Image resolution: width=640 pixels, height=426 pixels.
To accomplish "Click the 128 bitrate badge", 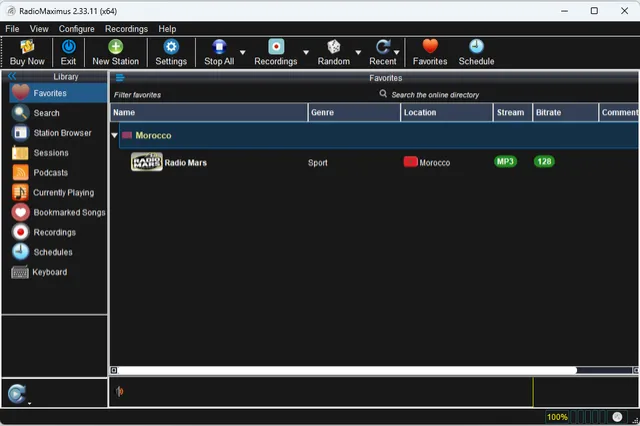I will point(544,162).
